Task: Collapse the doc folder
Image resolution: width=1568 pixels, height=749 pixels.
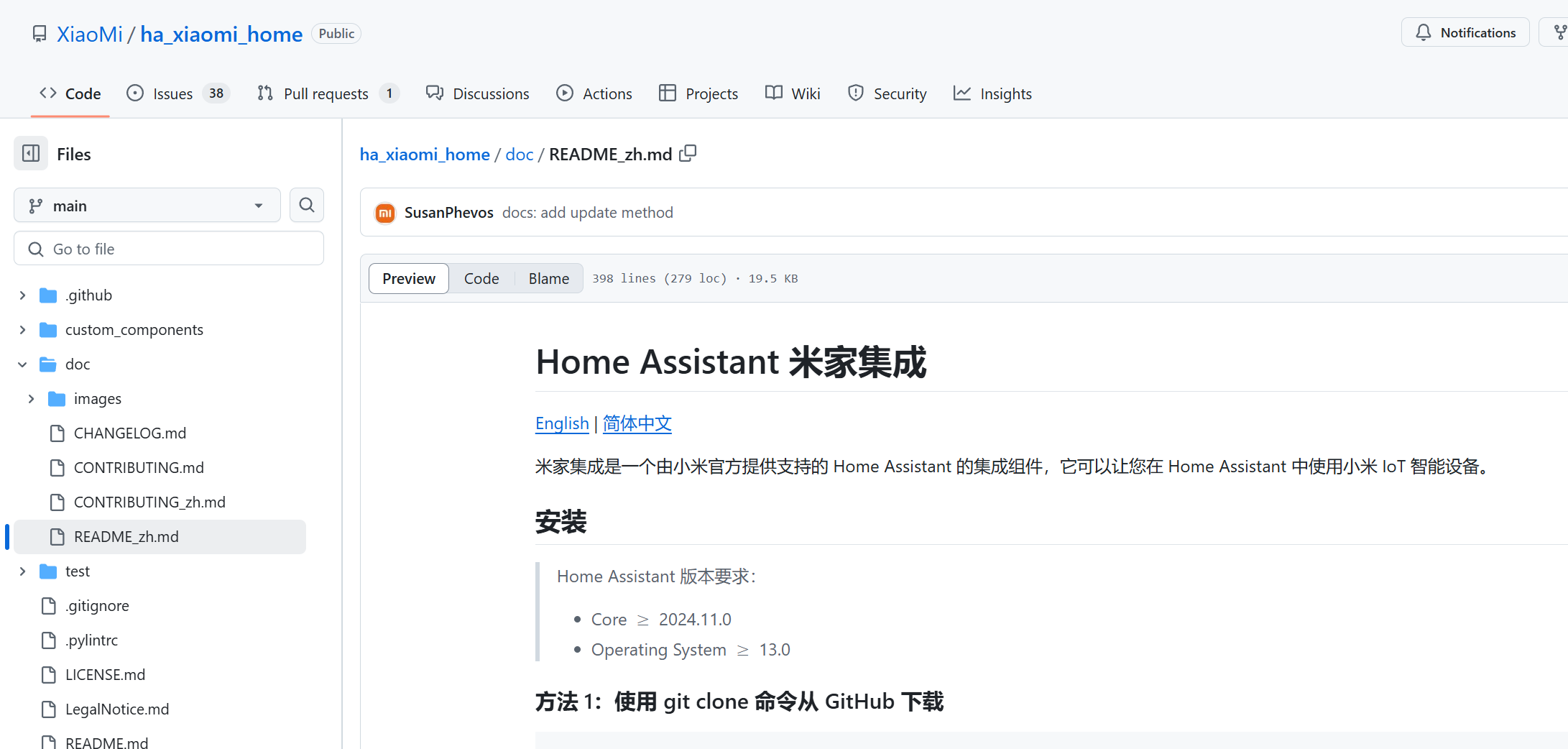Action: 22,364
